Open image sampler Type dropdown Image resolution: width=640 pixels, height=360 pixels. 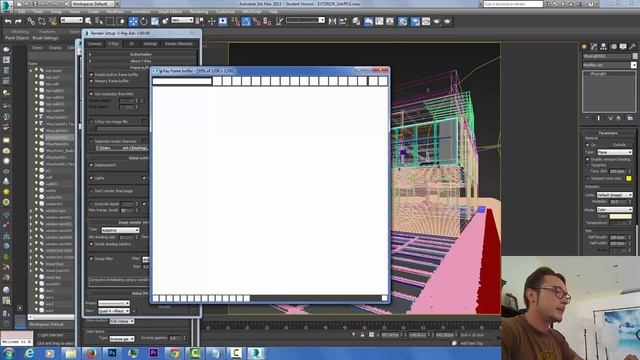120,230
